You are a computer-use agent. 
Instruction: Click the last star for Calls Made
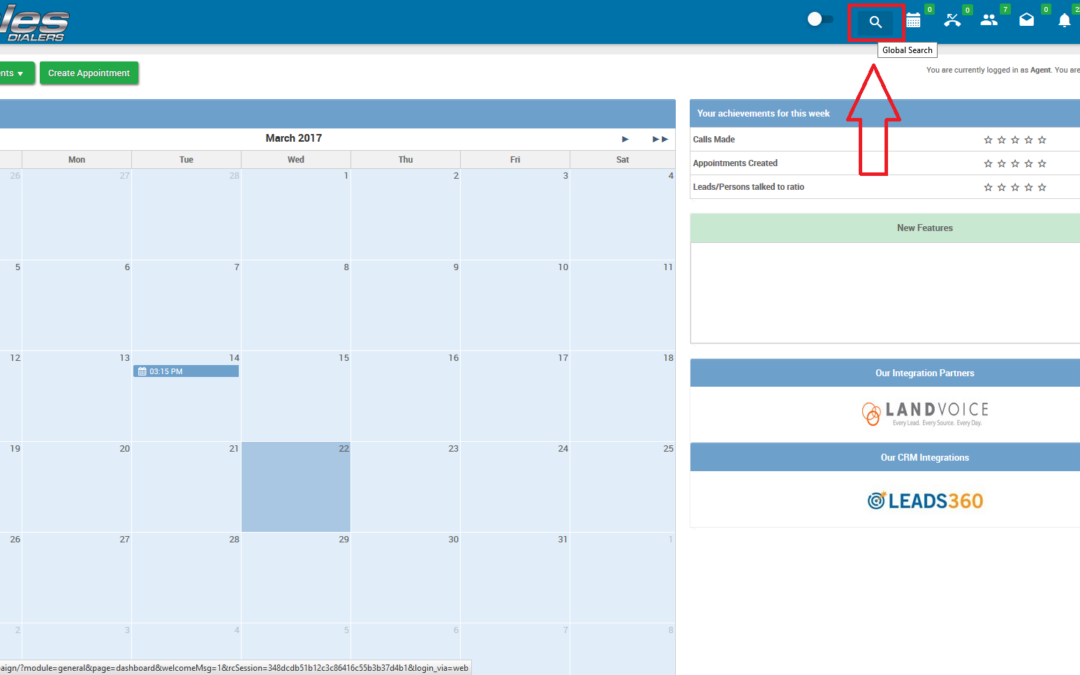click(1041, 140)
